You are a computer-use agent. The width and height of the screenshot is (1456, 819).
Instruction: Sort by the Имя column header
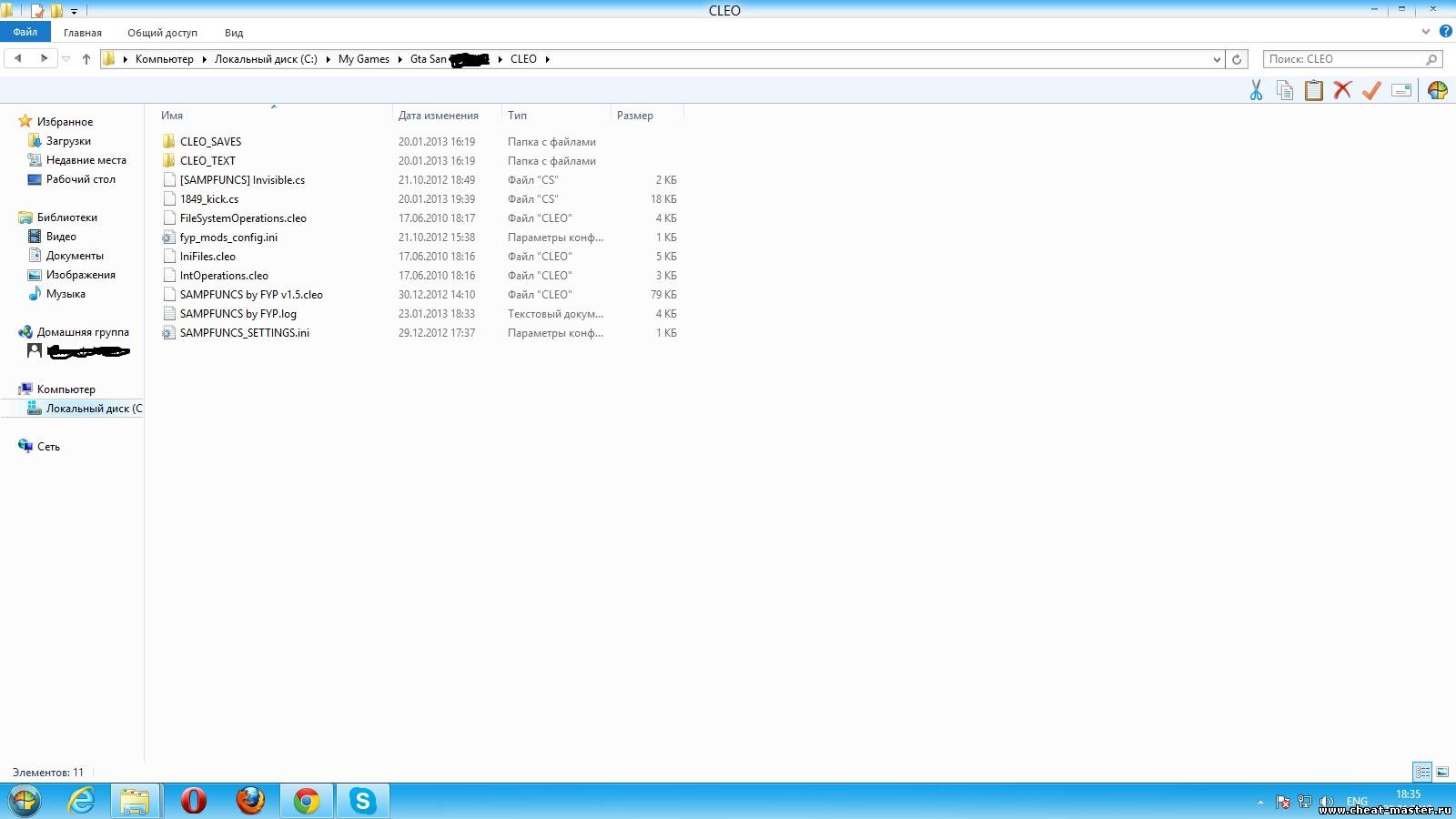click(172, 116)
